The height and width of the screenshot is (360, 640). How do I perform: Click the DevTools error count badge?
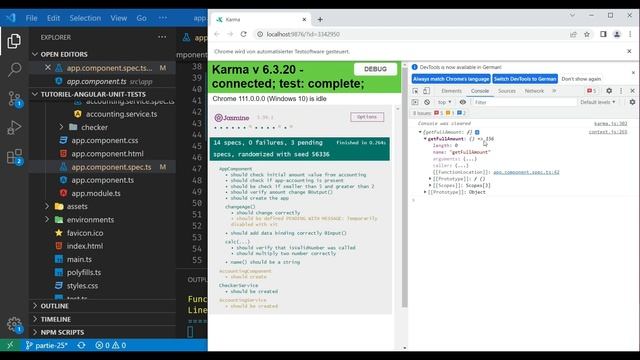[591, 91]
